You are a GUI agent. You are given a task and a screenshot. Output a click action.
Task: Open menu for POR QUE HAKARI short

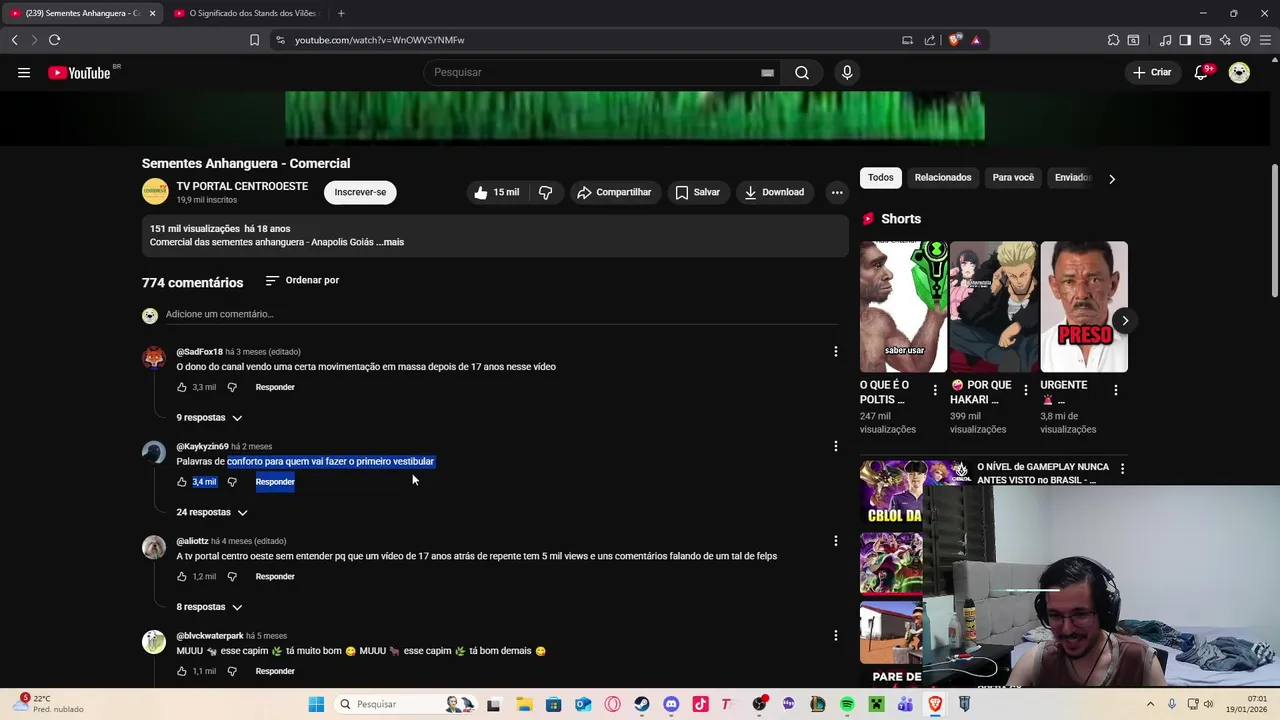(1025, 390)
